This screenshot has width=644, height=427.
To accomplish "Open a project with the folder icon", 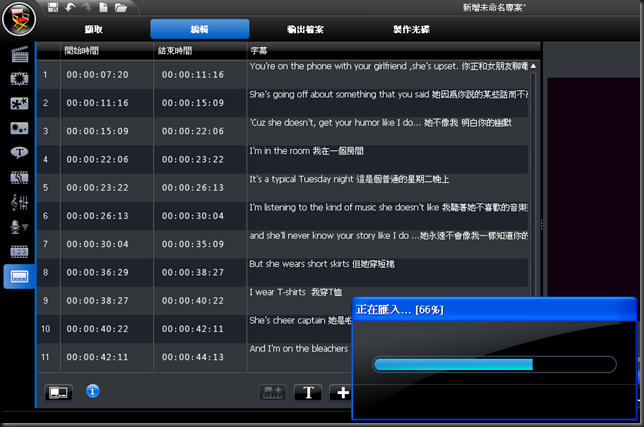I will pyautogui.click(x=121, y=7).
